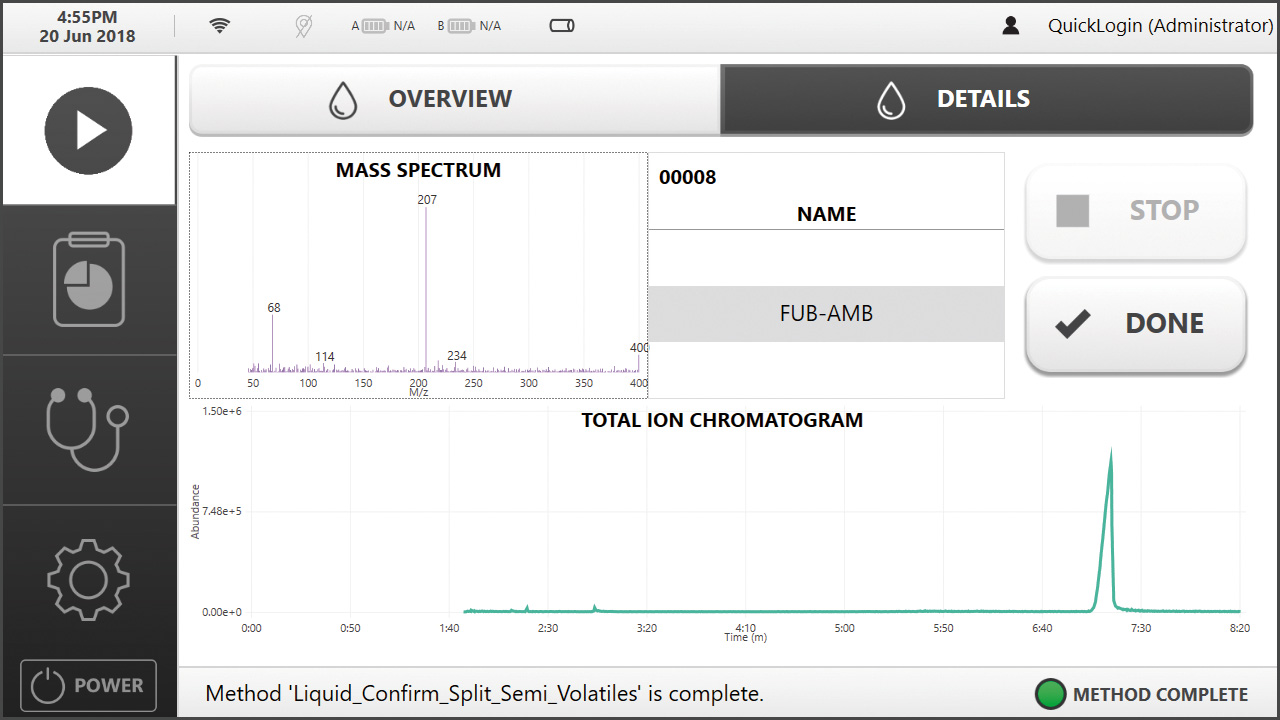
Task: Click the DONE button
Action: click(1136, 324)
